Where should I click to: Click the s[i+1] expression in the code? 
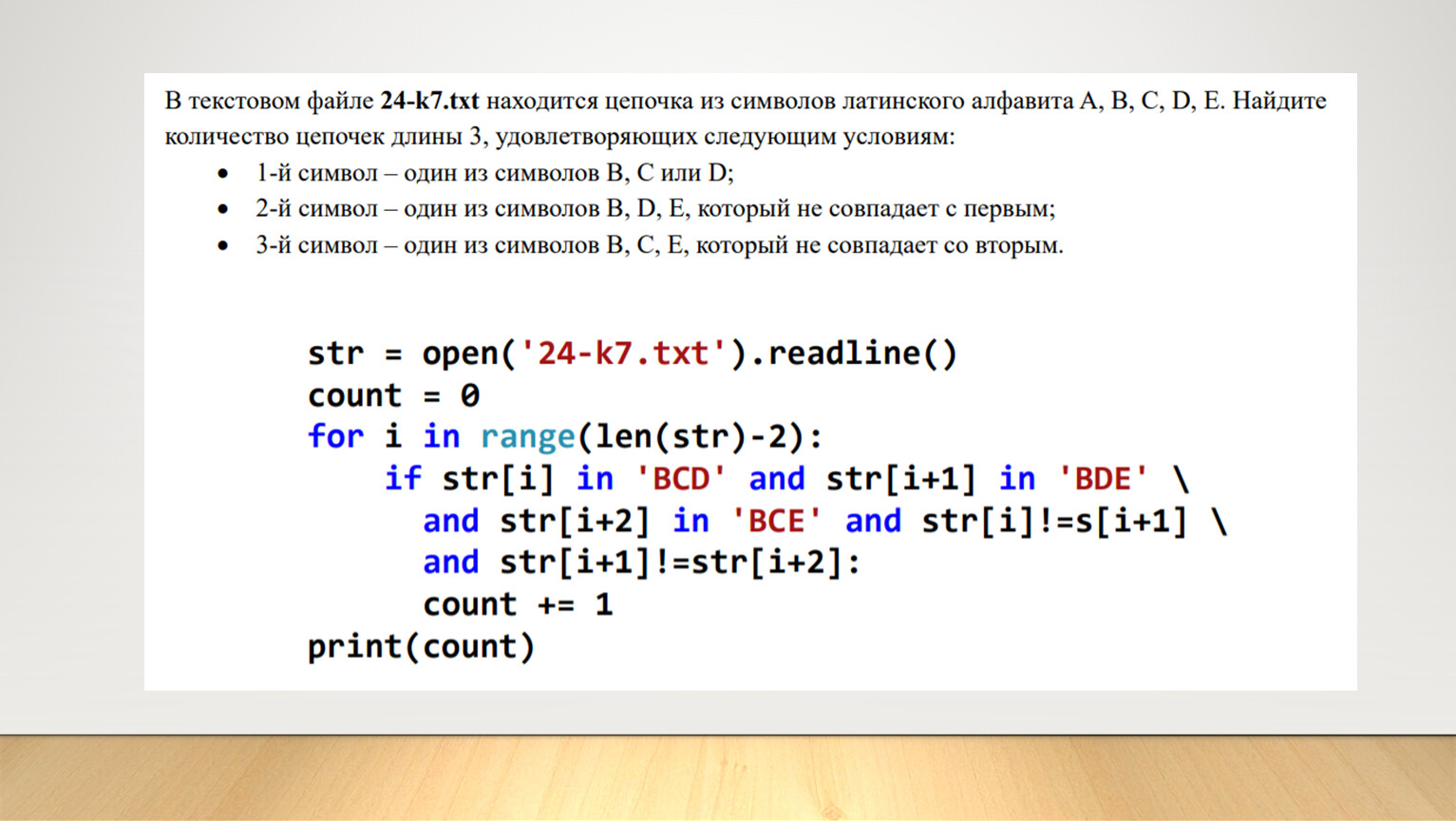pos(1132,521)
